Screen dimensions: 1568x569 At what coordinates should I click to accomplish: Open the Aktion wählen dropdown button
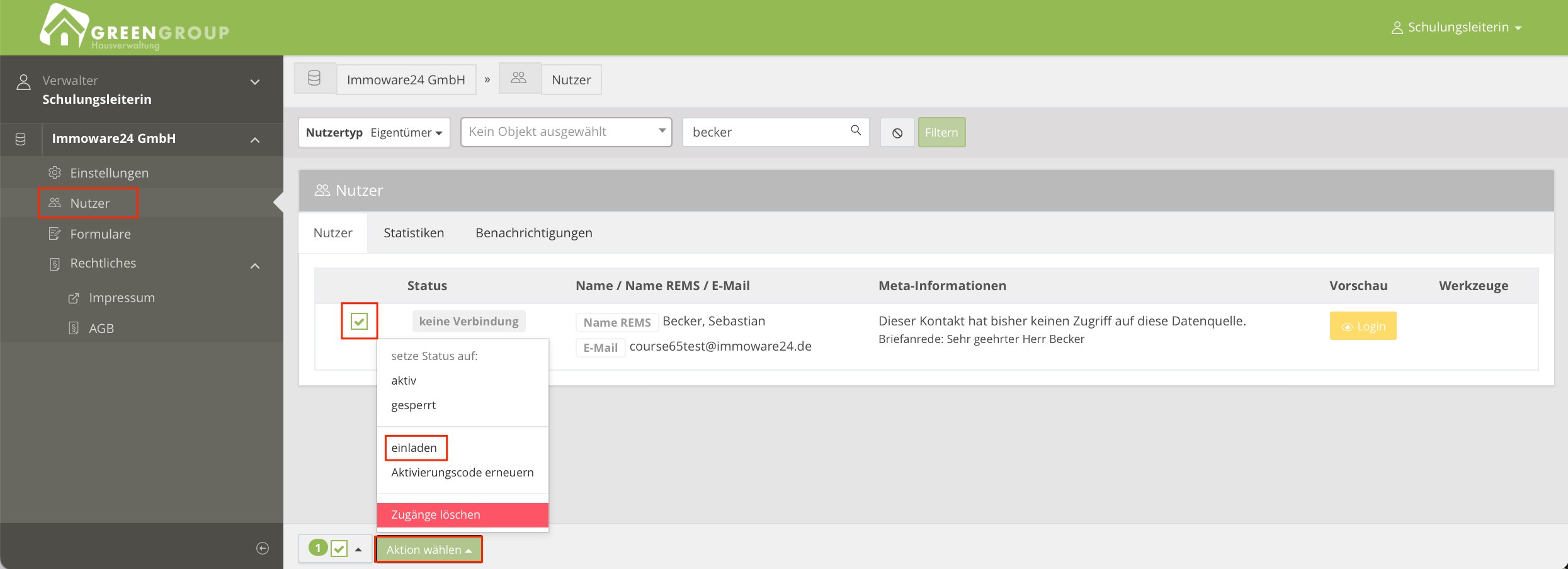[x=429, y=549]
